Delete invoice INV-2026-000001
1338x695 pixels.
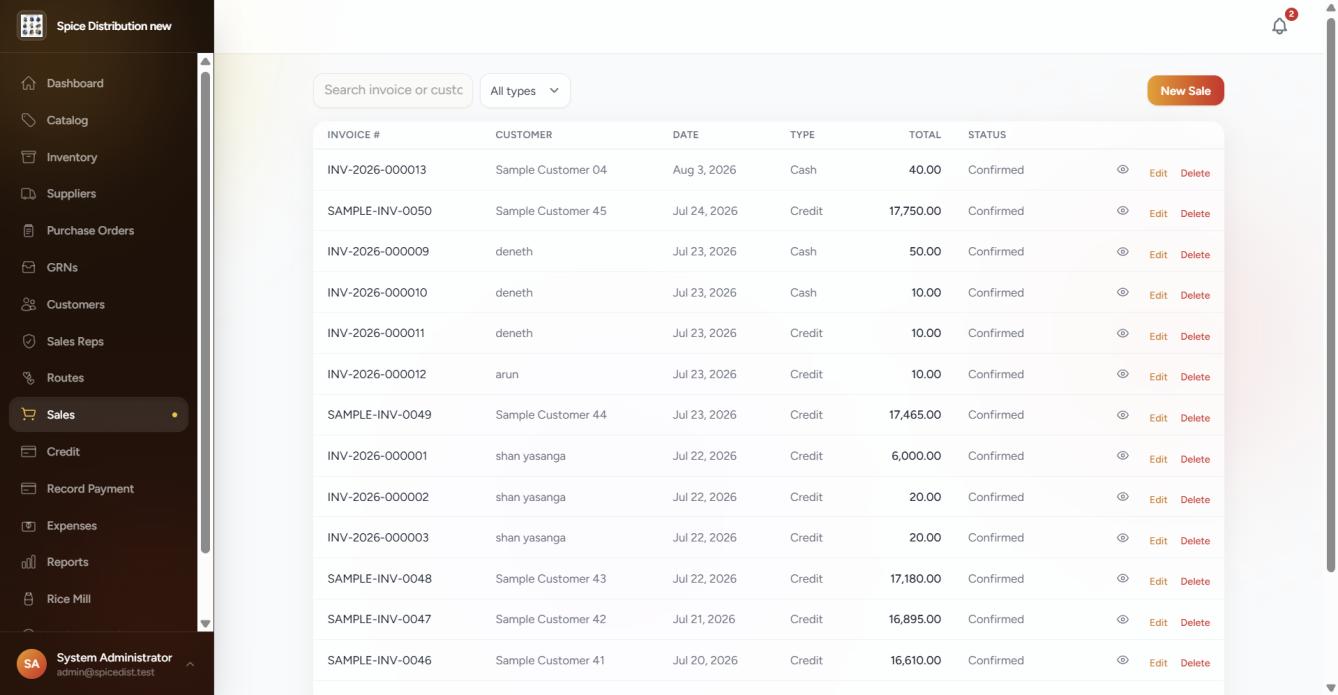pyautogui.click(x=1195, y=459)
